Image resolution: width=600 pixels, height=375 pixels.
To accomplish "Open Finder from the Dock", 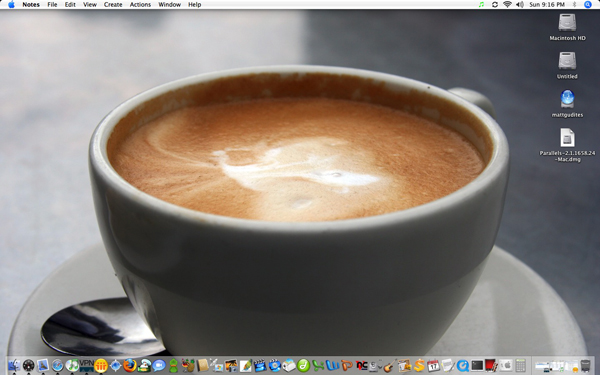I will 14,365.
